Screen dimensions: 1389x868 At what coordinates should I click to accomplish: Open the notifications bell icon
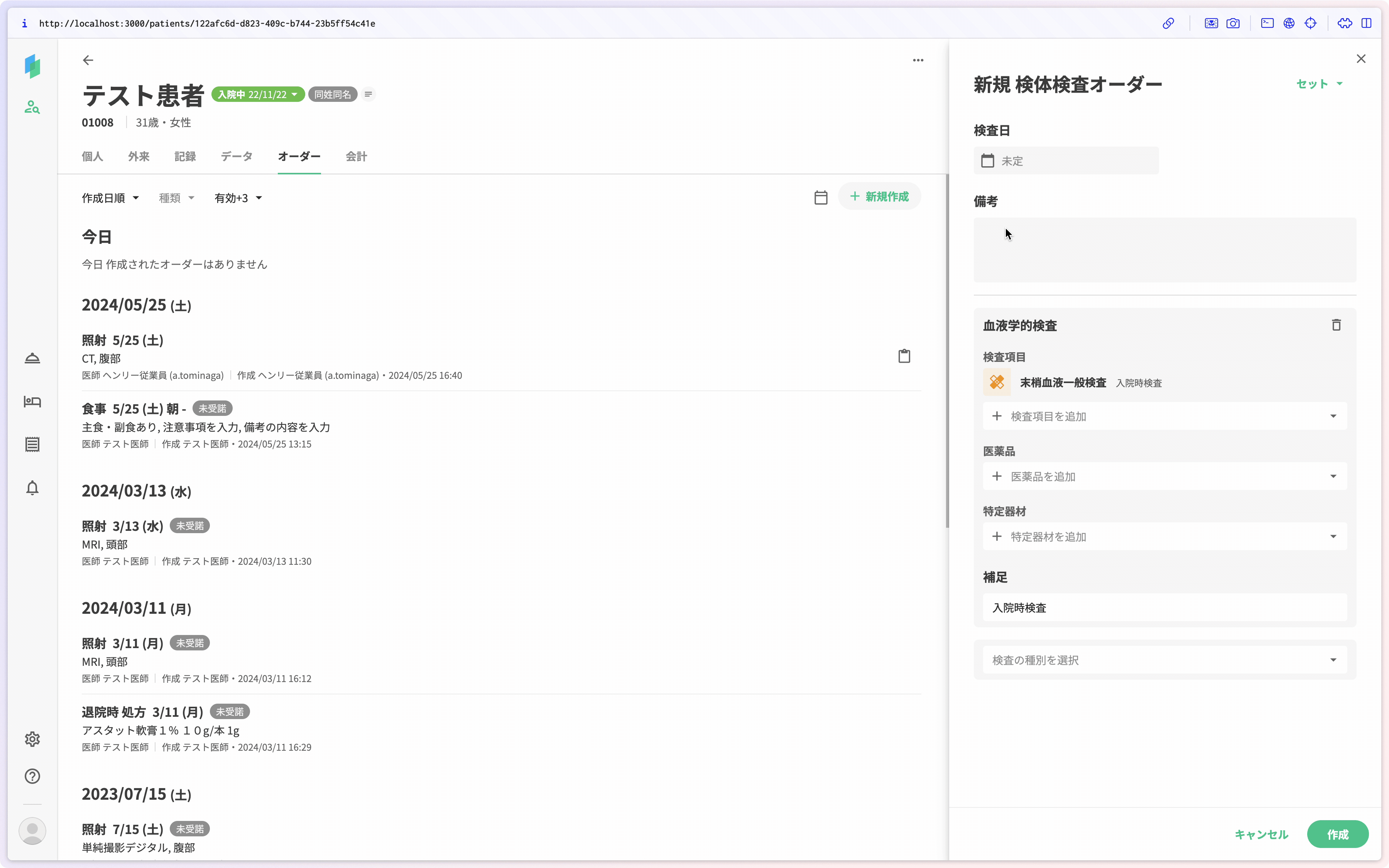click(x=32, y=488)
